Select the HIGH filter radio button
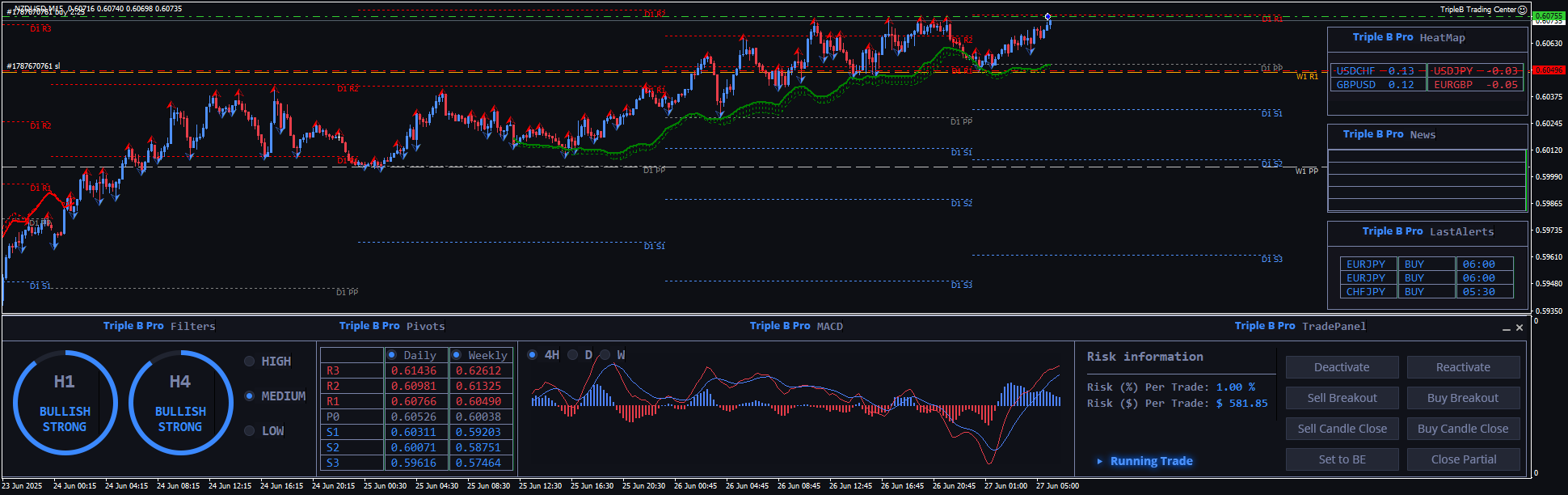 pos(250,362)
